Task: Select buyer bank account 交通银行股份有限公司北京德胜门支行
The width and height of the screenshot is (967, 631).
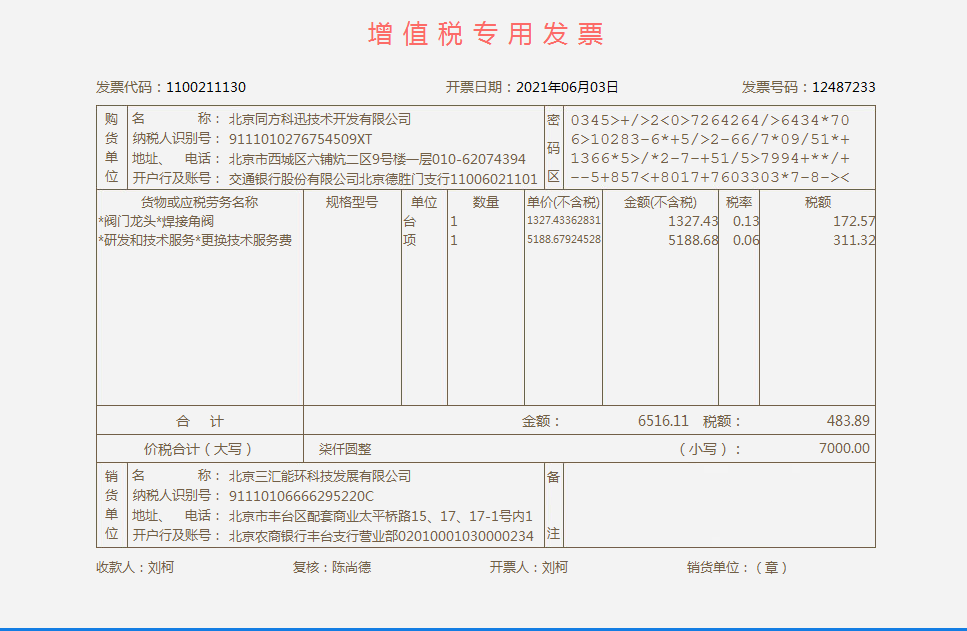Action: click(x=339, y=179)
